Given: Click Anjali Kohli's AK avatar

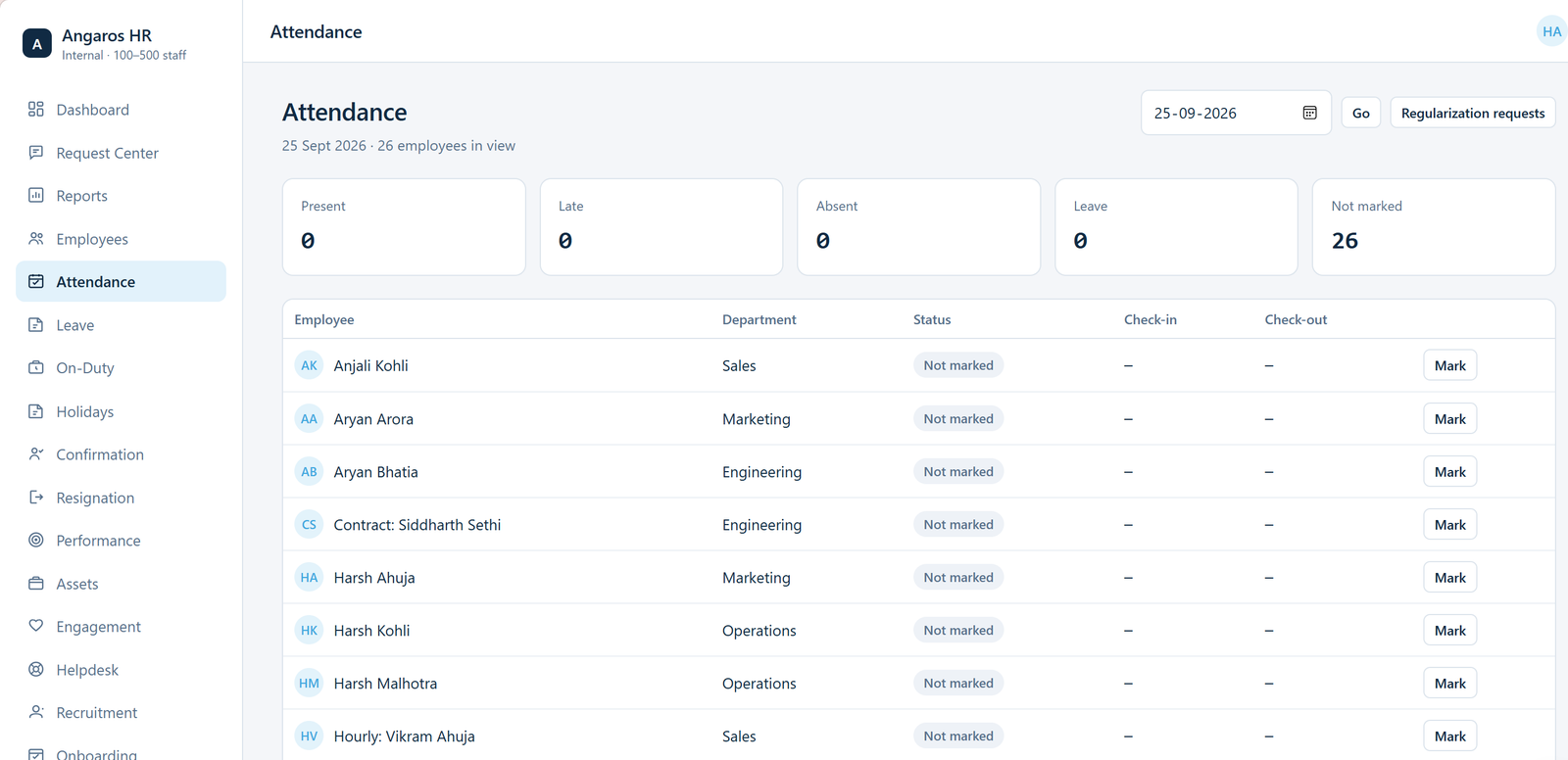Looking at the screenshot, I should click(309, 365).
